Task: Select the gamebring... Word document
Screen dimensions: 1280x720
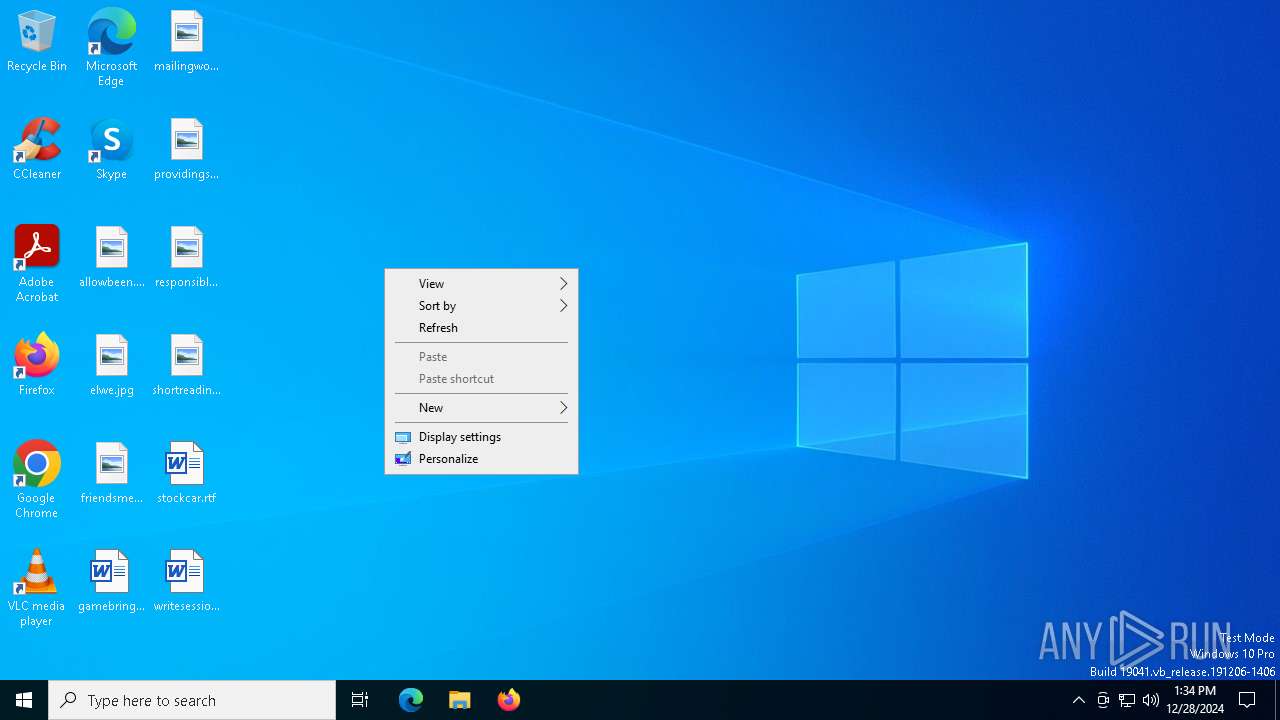Action: pos(111,582)
